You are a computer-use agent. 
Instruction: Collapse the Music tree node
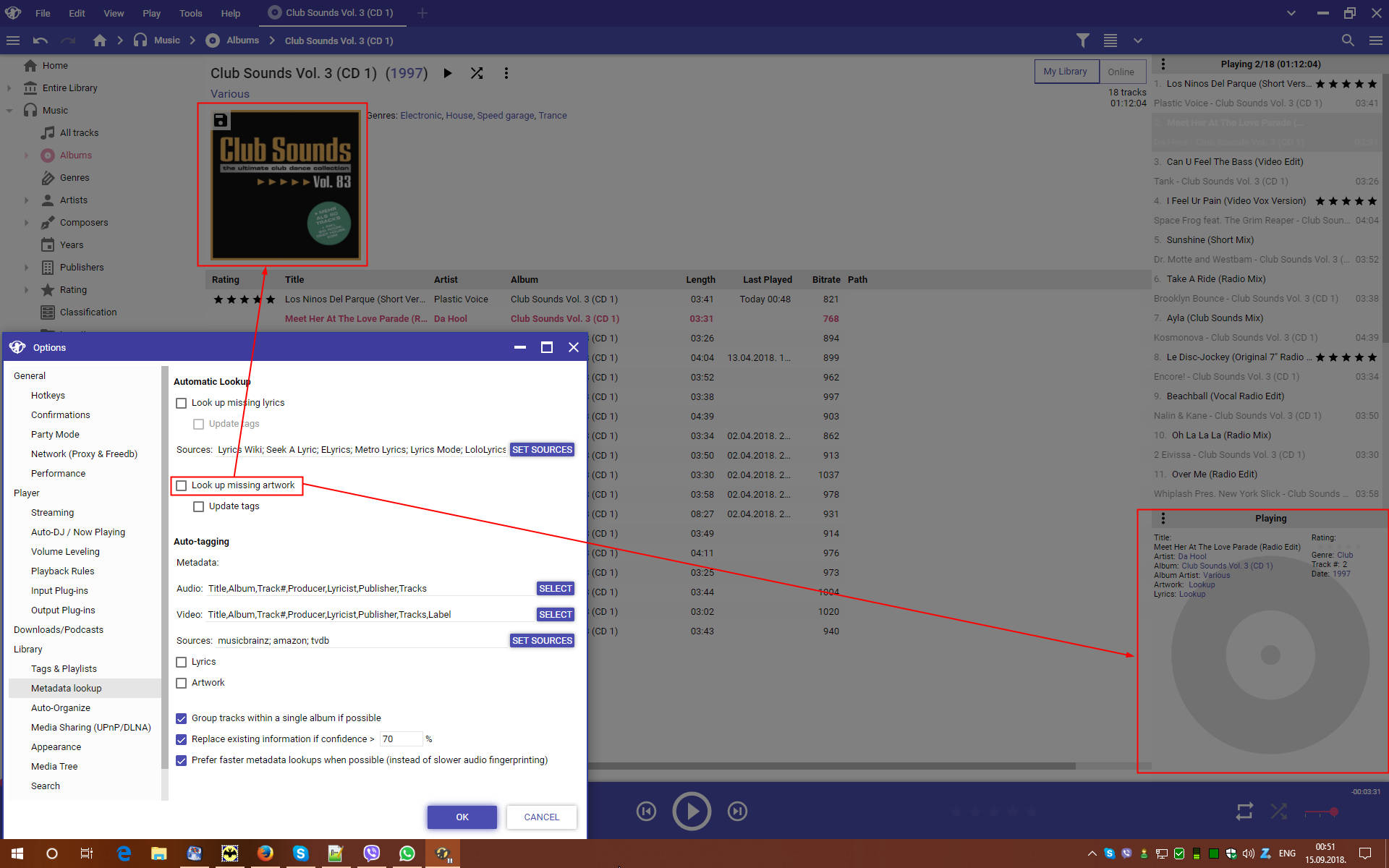[x=9, y=111]
